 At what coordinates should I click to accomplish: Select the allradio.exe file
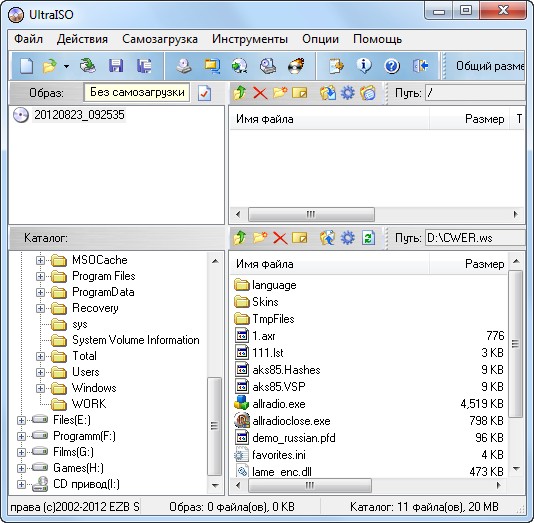(x=279, y=404)
